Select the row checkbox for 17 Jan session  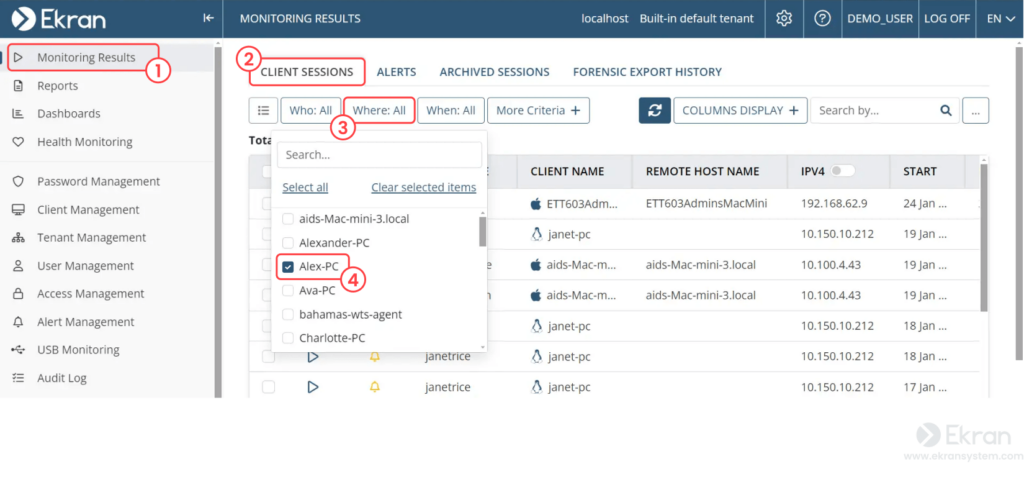click(x=268, y=387)
